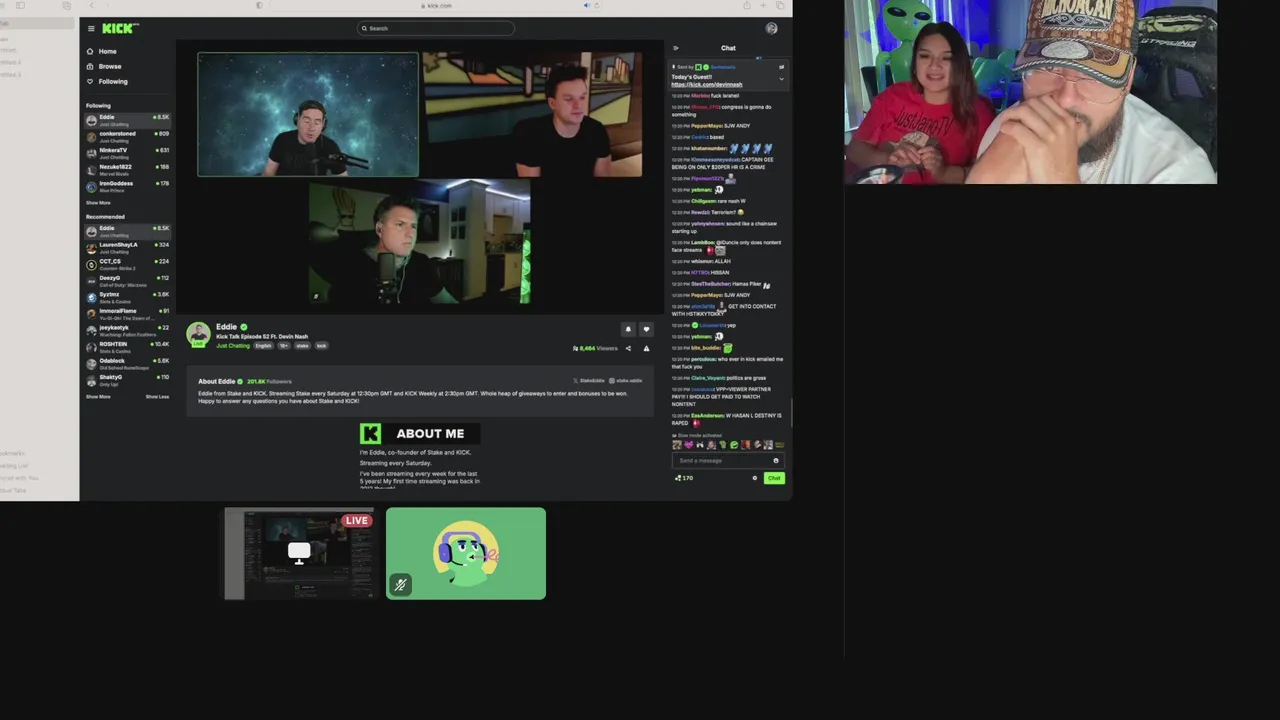Select ShaktyG in Recommended list

tap(127, 380)
